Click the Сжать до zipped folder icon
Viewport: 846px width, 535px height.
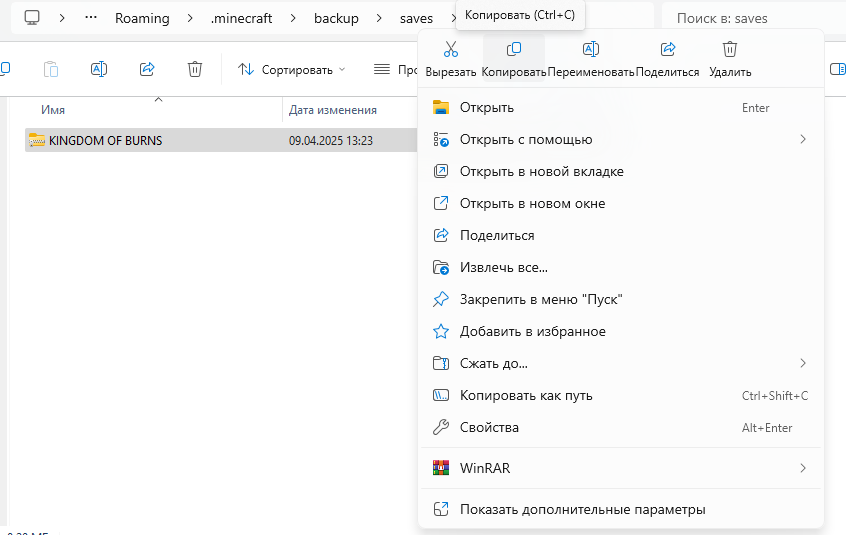441,363
